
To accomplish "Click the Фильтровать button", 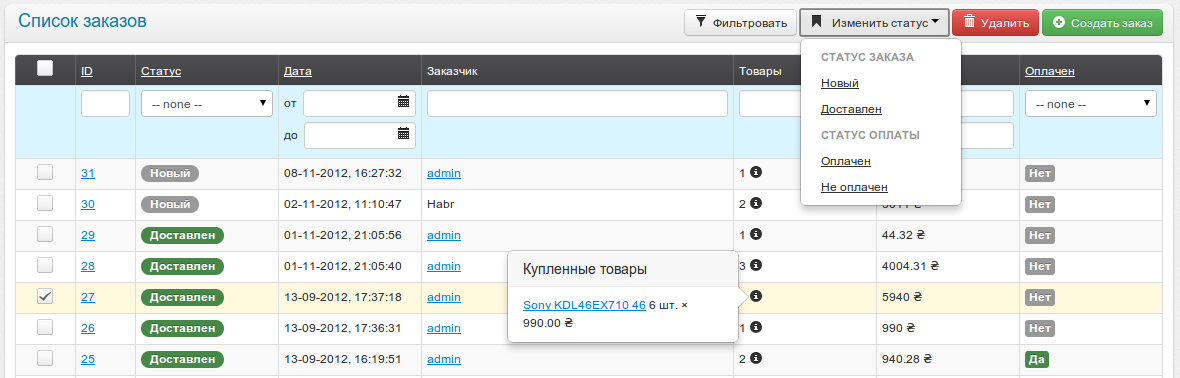I will pos(741,23).
